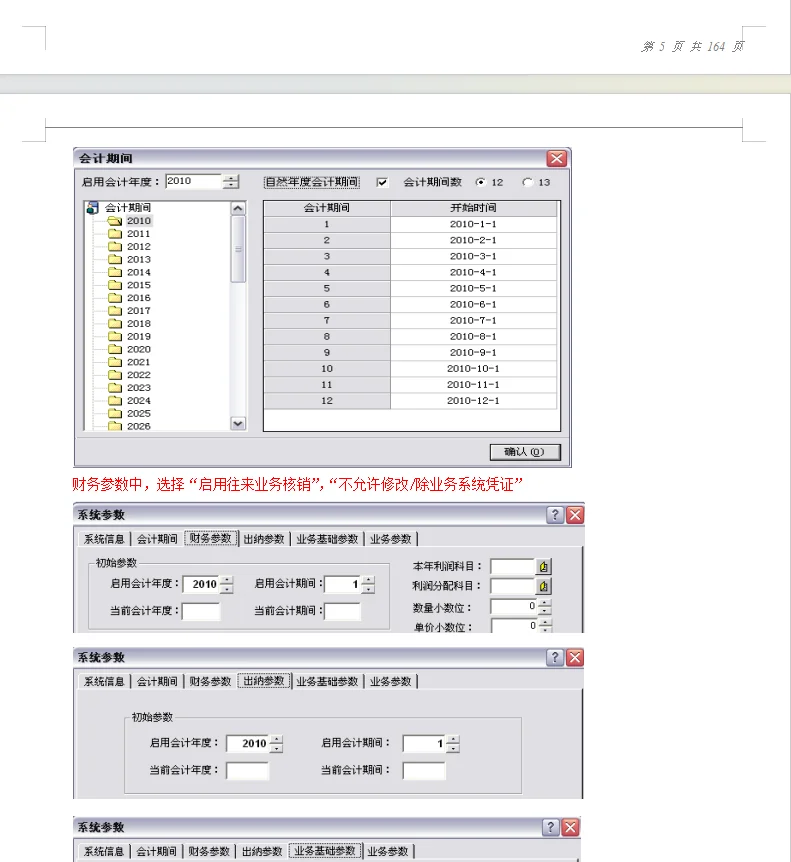The image size is (791, 862).
Task: Switch to 出纳参数 tab in second dialog
Action: point(264,681)
